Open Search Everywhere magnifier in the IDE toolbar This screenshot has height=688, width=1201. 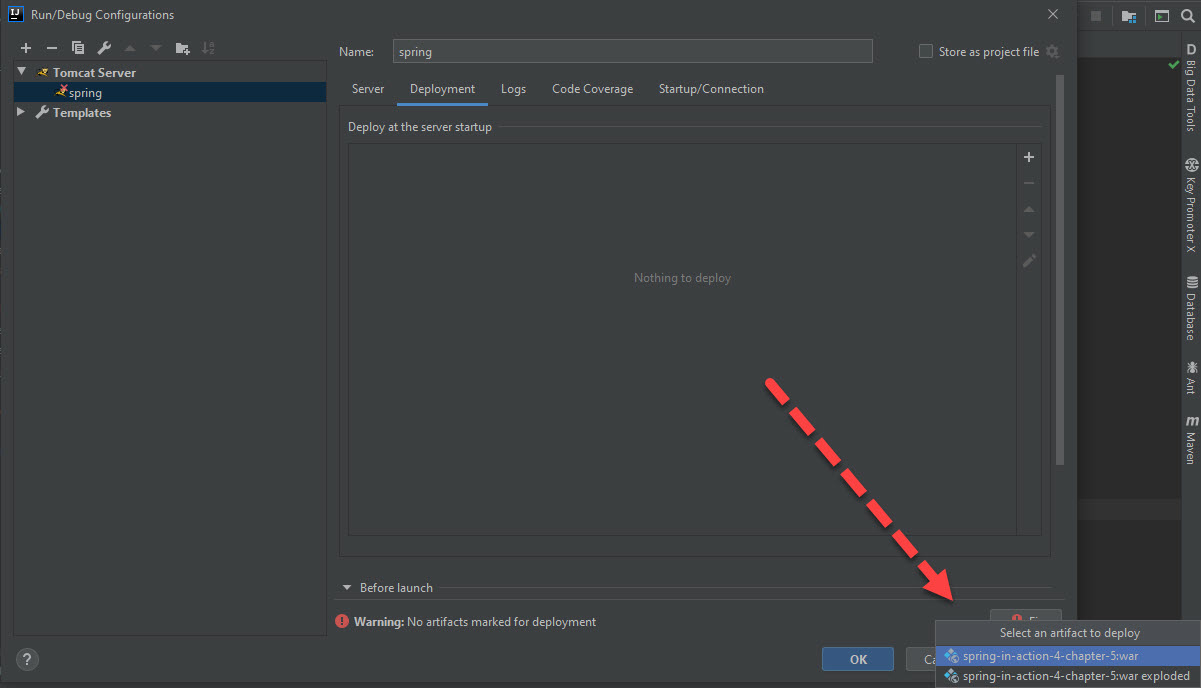1190,16
